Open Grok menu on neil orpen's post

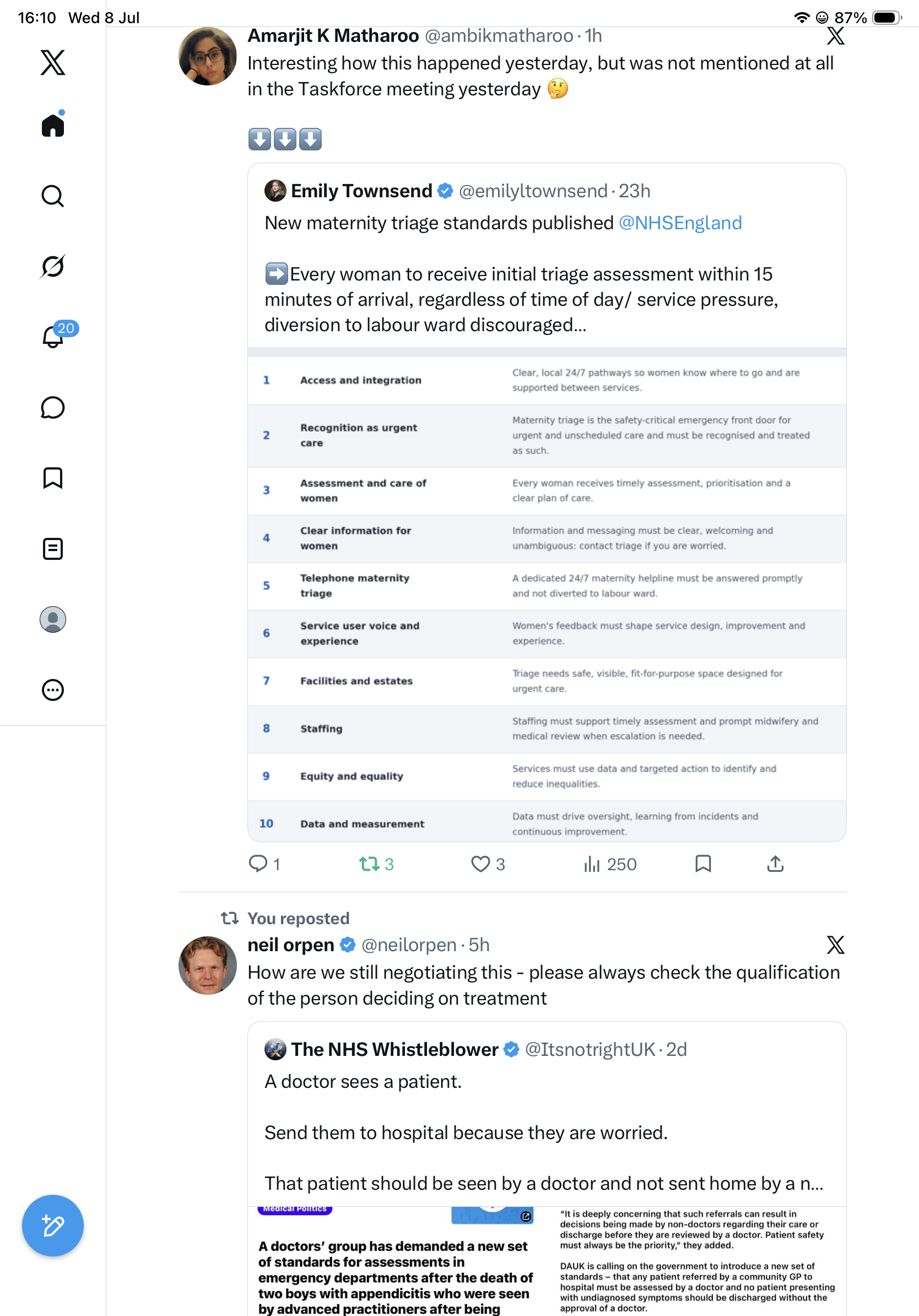835,945
